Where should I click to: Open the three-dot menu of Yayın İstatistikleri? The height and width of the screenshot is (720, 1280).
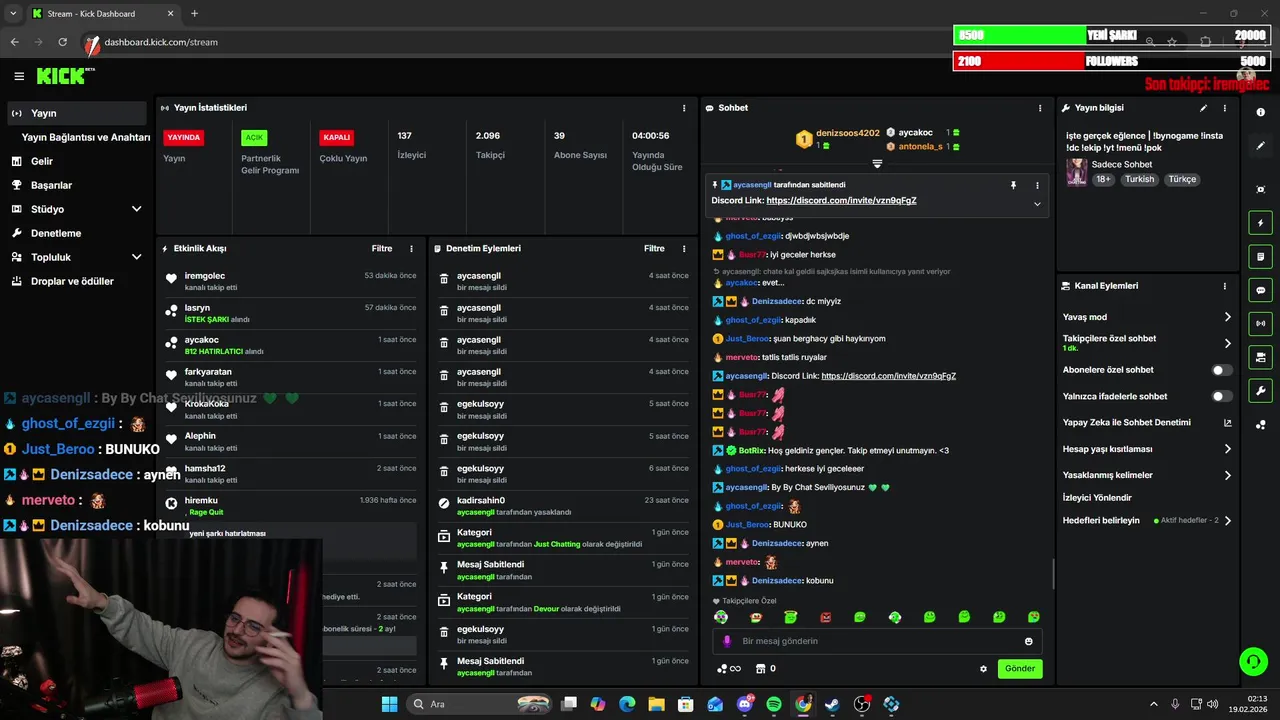point(684,108)
